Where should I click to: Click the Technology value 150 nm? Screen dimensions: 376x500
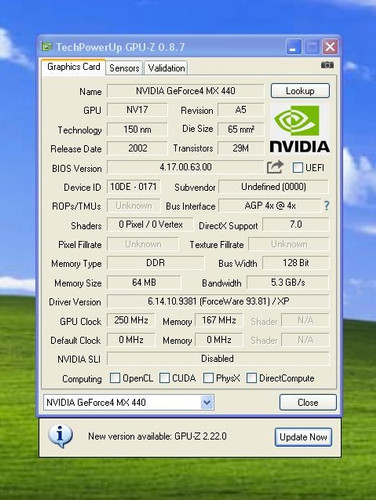(137, 129)
